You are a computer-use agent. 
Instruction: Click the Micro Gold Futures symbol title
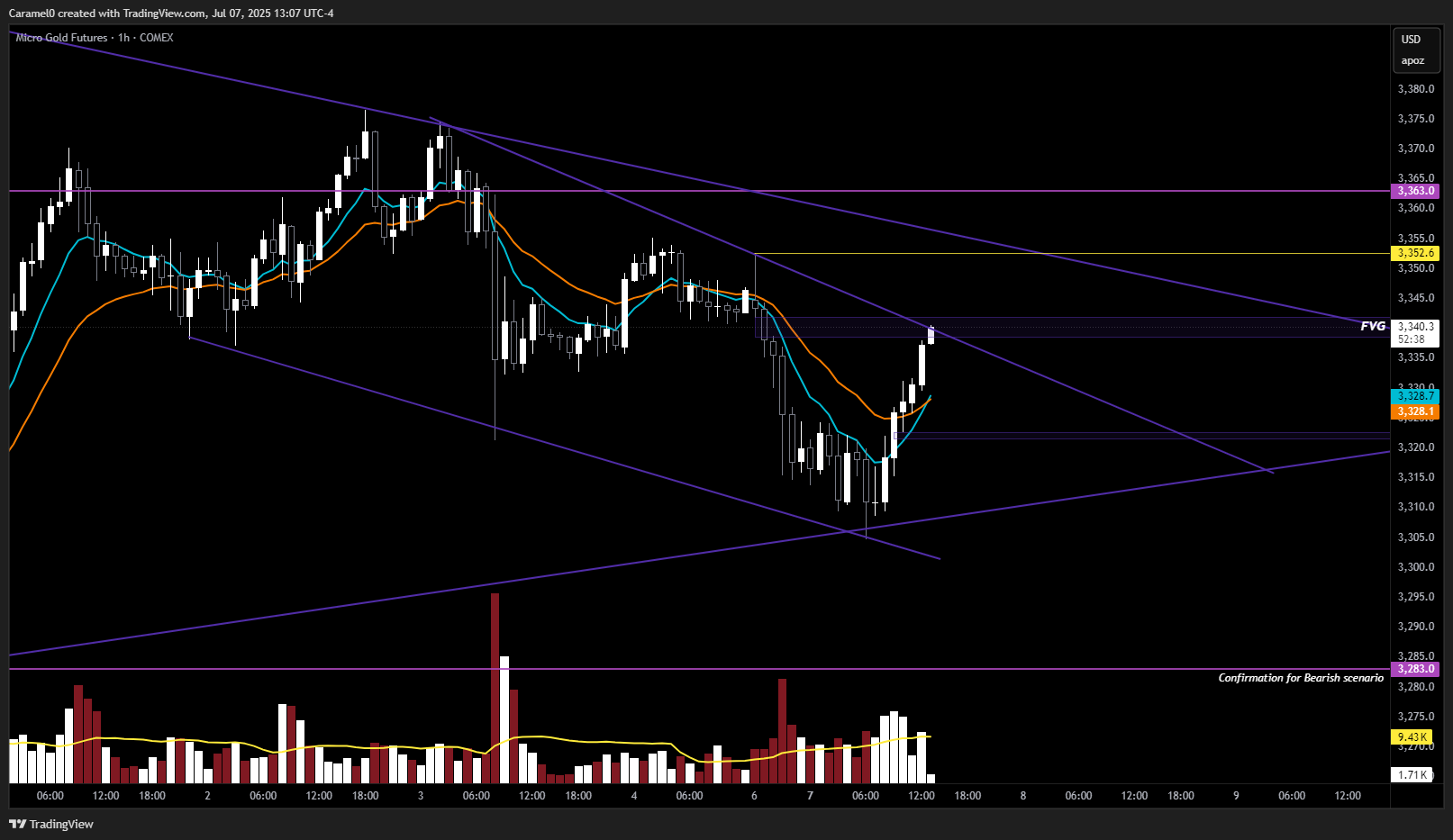(x=61, y=38)
